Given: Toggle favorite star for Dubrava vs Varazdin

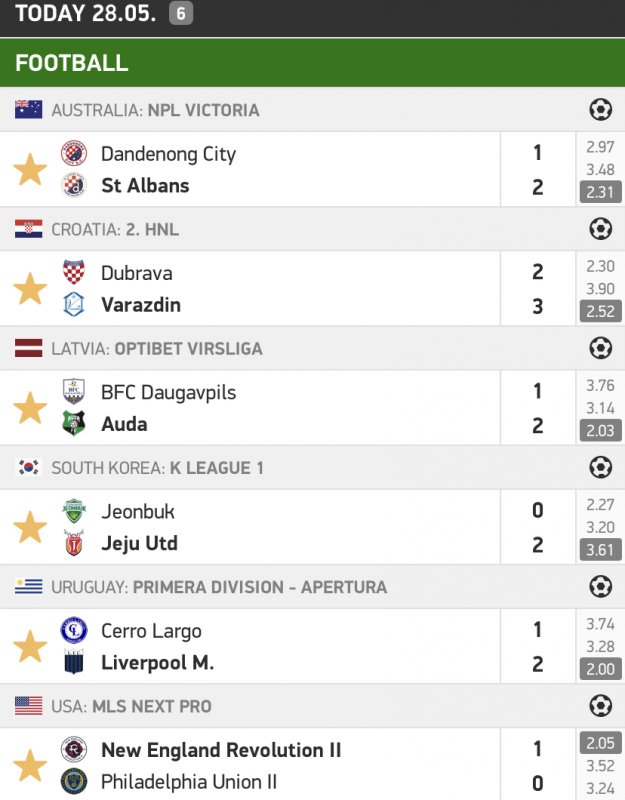Looking at the screenshot, I should coord(30,289).
